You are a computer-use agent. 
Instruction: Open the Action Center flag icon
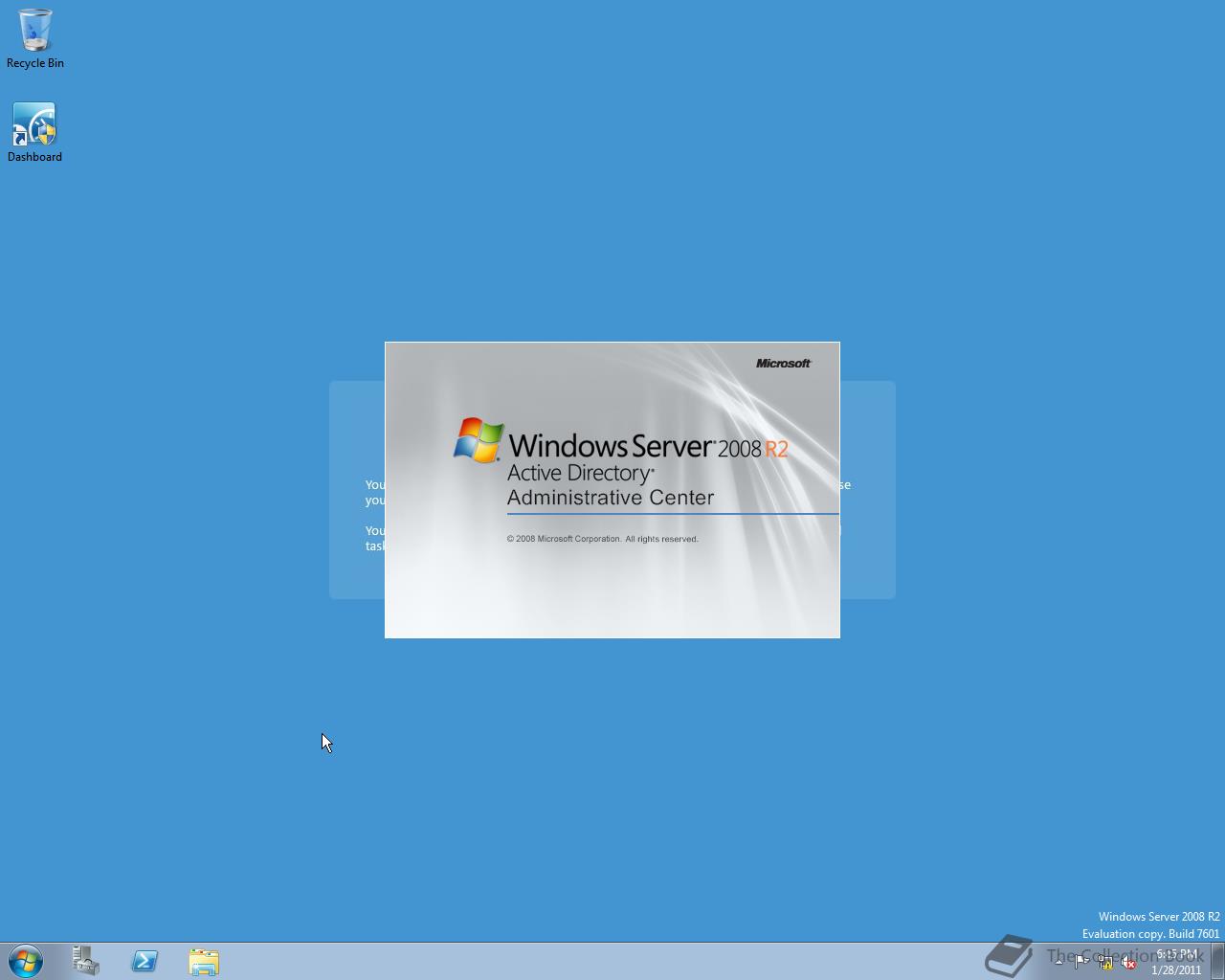(1081, 962)
